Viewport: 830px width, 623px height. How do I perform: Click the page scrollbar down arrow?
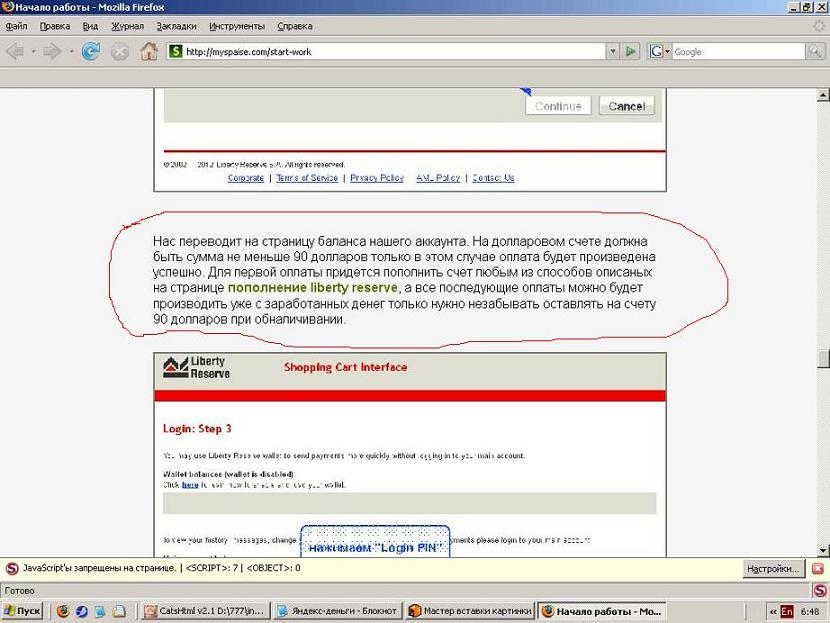click(823, 550)
